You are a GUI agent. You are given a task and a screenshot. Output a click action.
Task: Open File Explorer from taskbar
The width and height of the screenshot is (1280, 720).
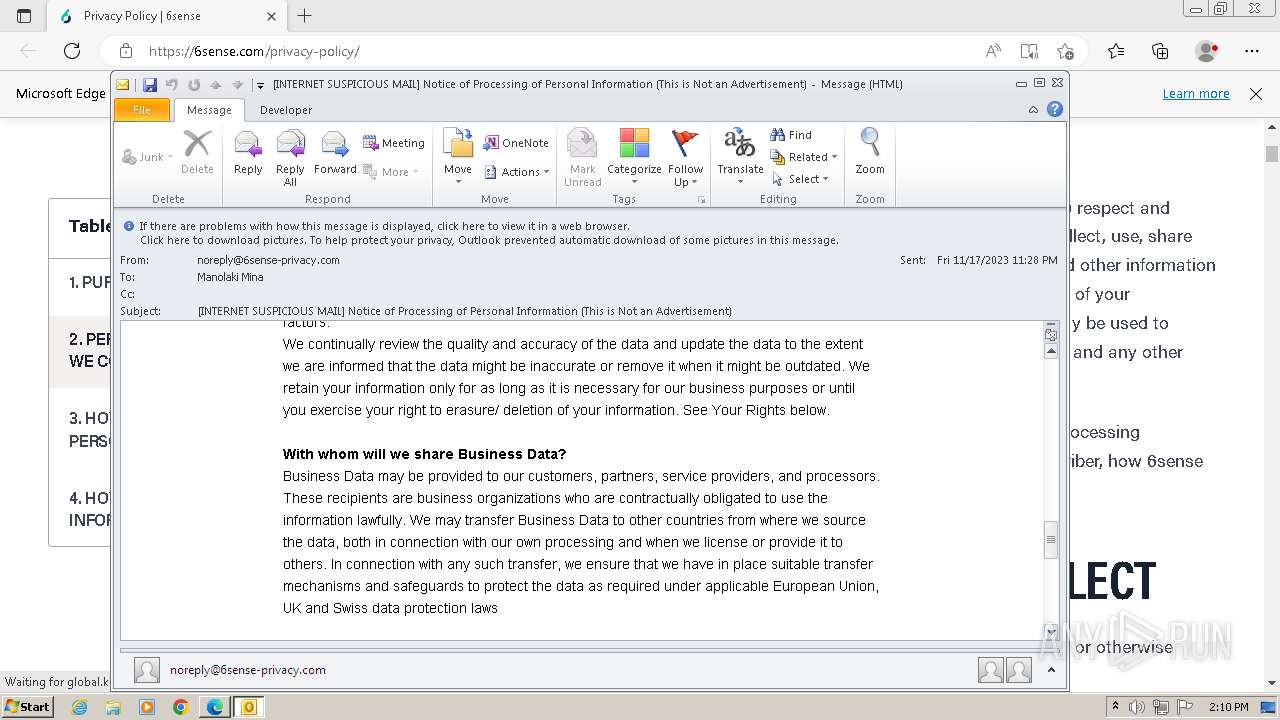[113, 707]
